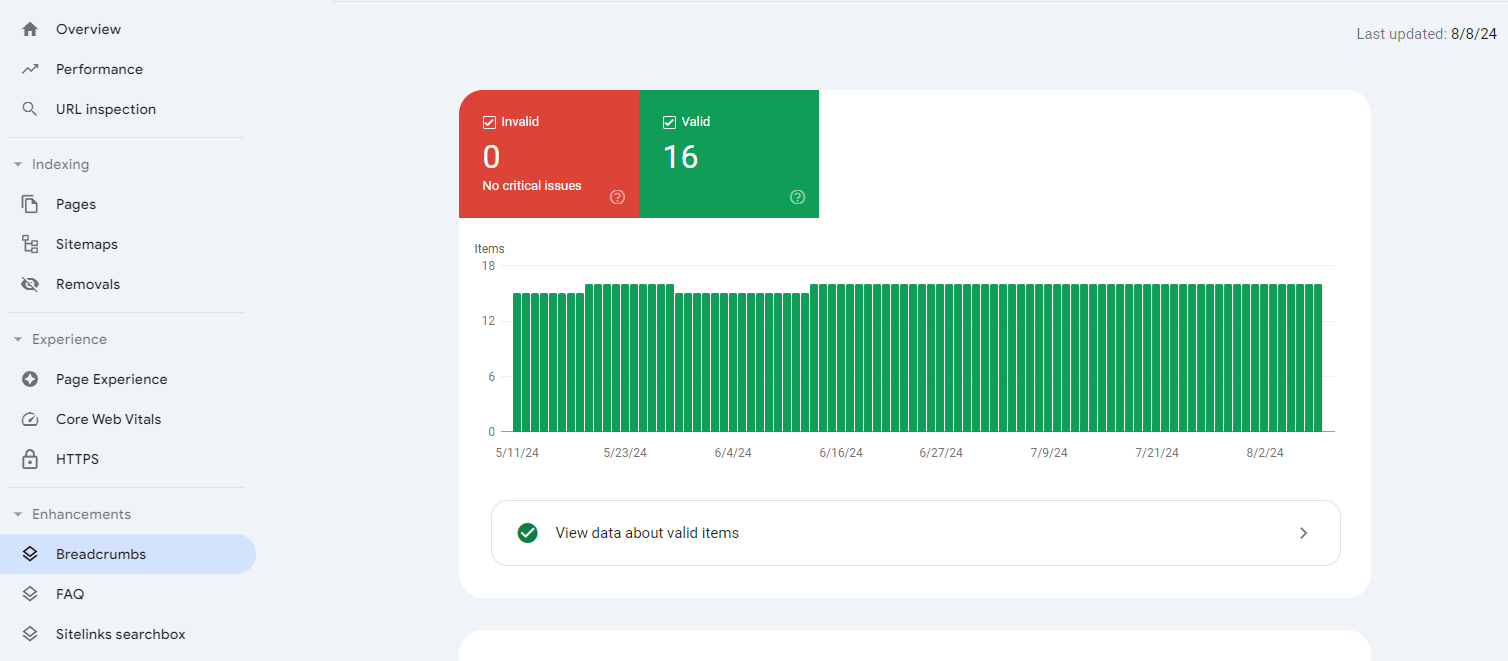Select the green Valid count card
Viewport: 1508px width, 661px height.
(729, 154)
